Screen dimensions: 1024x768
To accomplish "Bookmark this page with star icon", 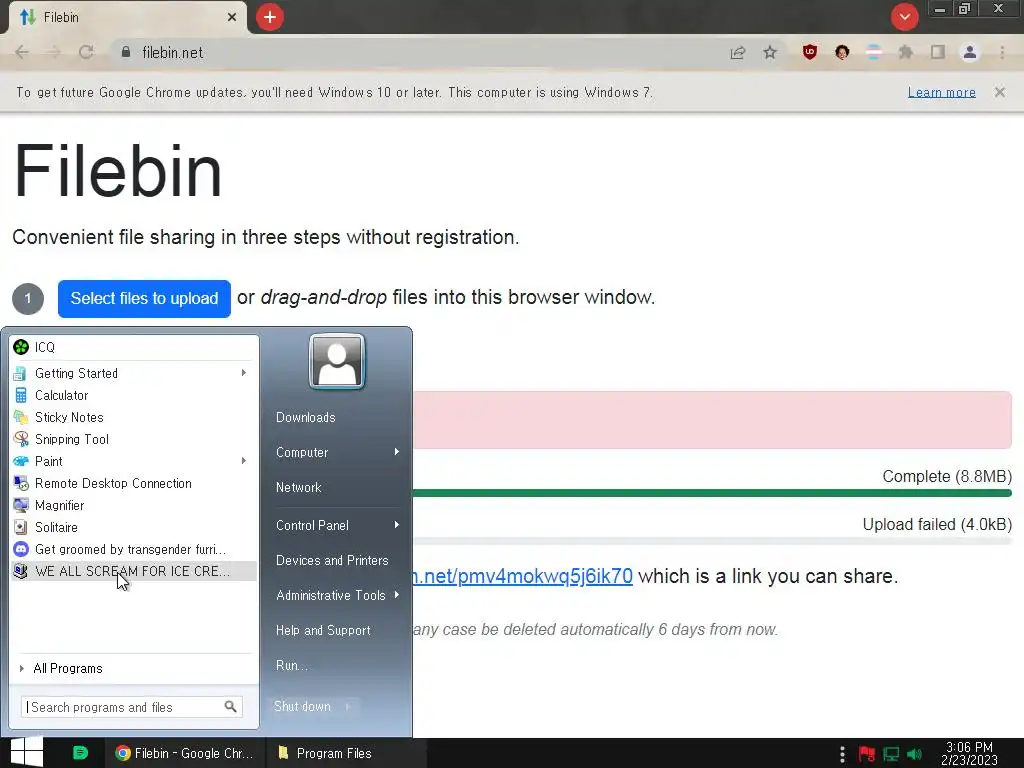I will [770, 52].
